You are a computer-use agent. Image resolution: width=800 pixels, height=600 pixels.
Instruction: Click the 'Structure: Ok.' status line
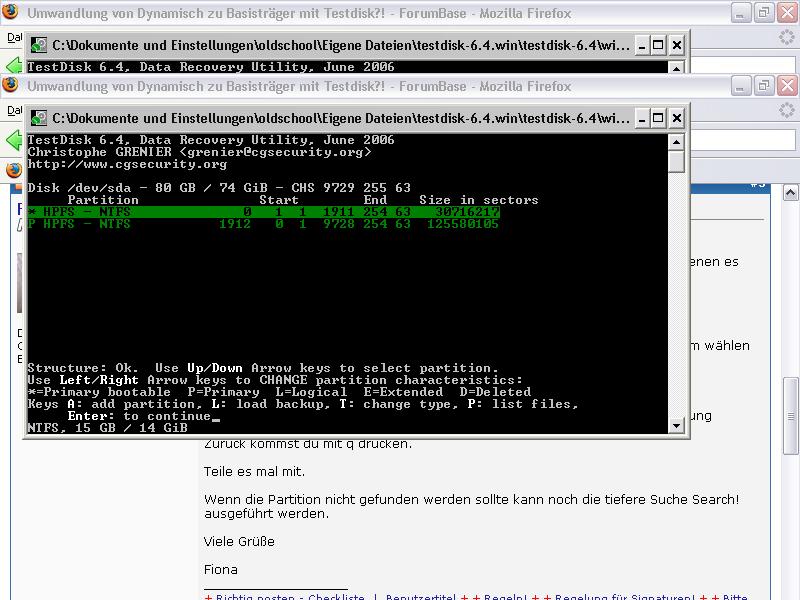point(263,368)
